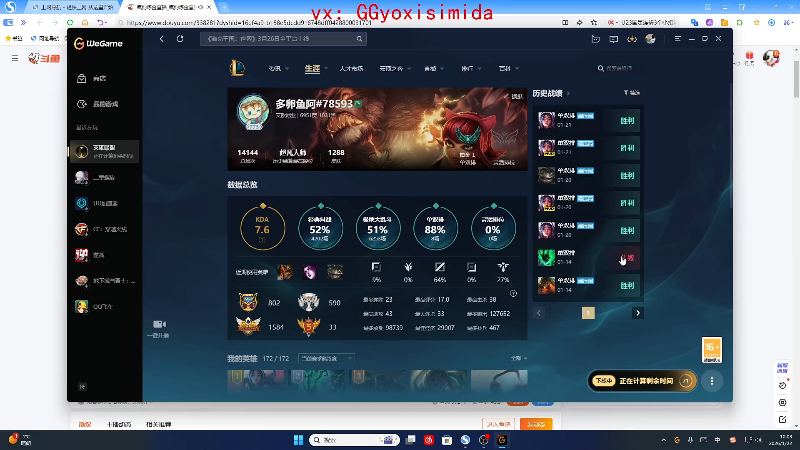Click the record video camera icon
Viewport: 800px width, 450px height.
159,324
